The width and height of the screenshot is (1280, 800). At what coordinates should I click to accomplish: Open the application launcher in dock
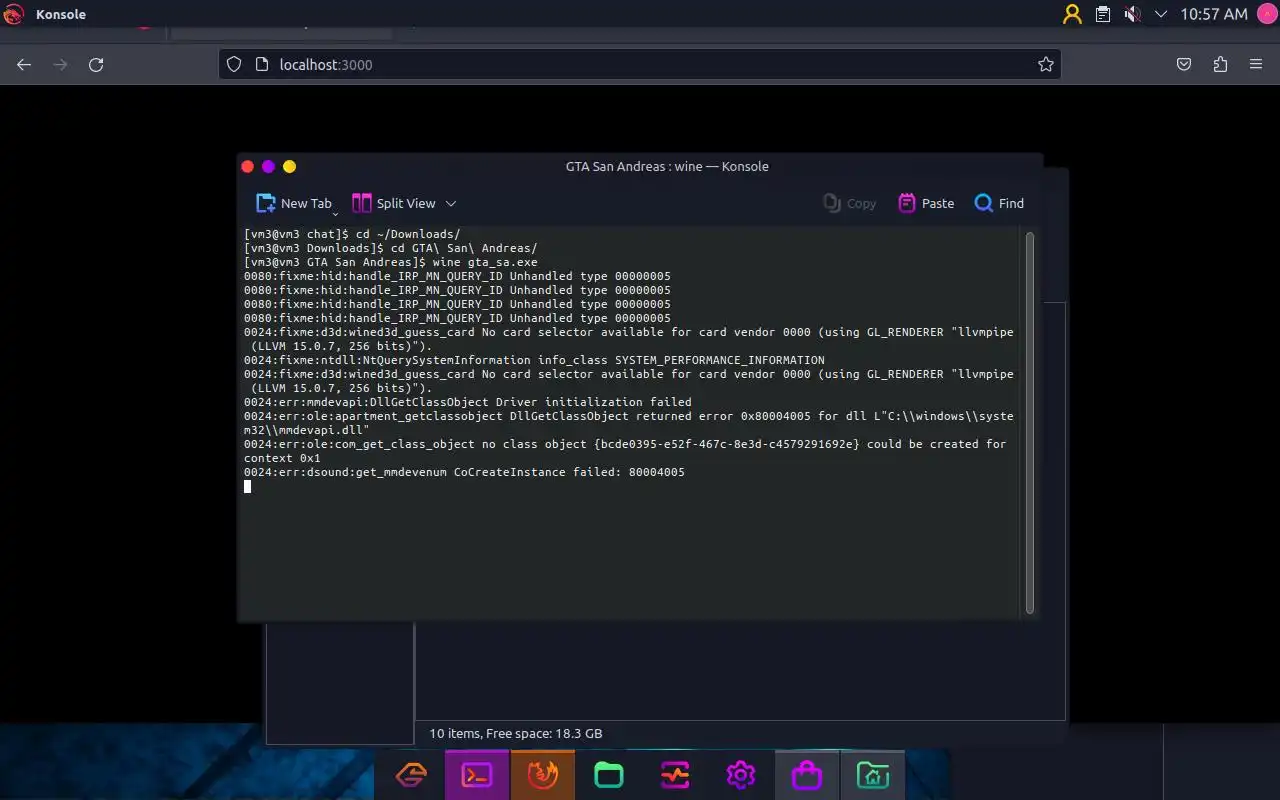411,775
